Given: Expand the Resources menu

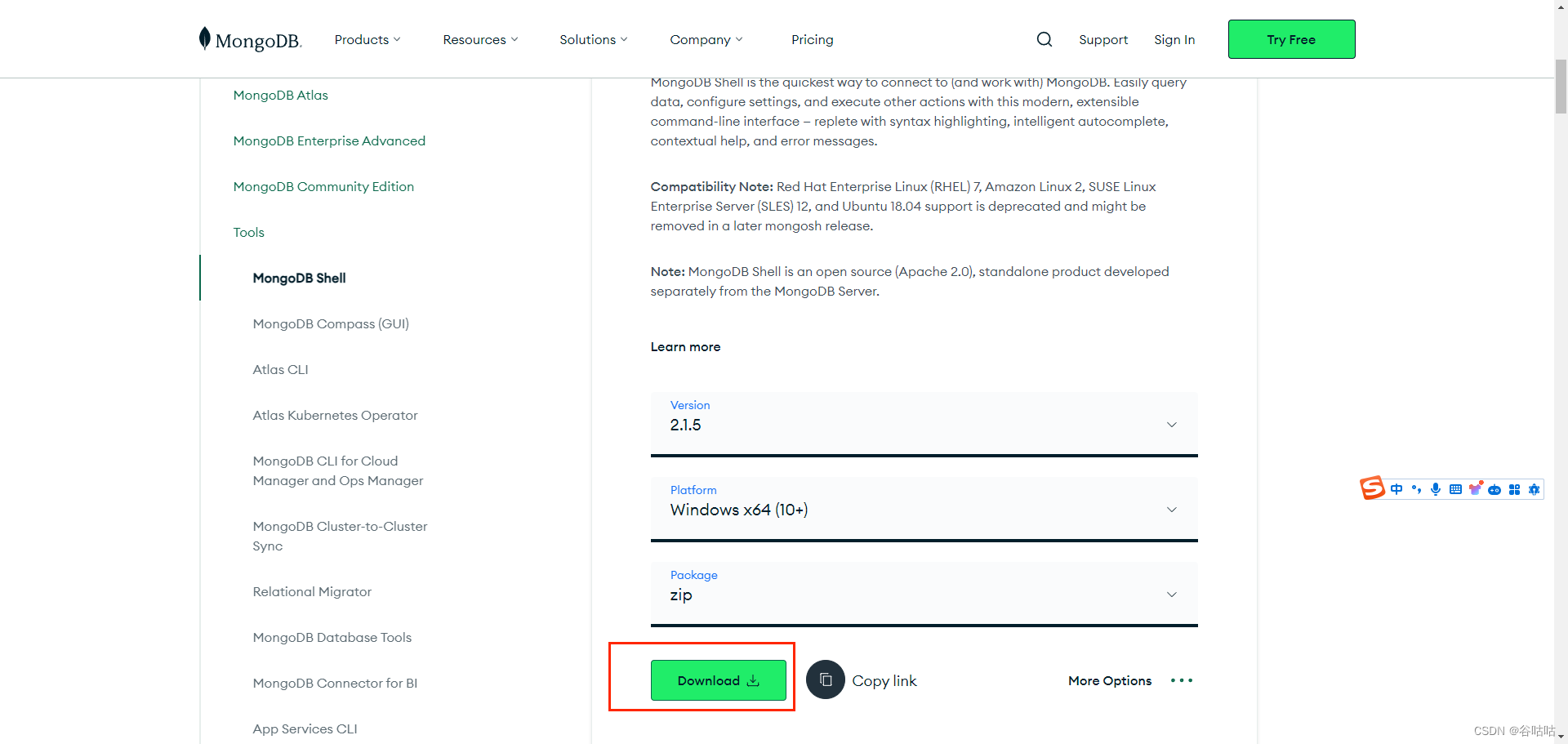Looking at the screenshot, I should pyautogui.click(x=480, y=39).
